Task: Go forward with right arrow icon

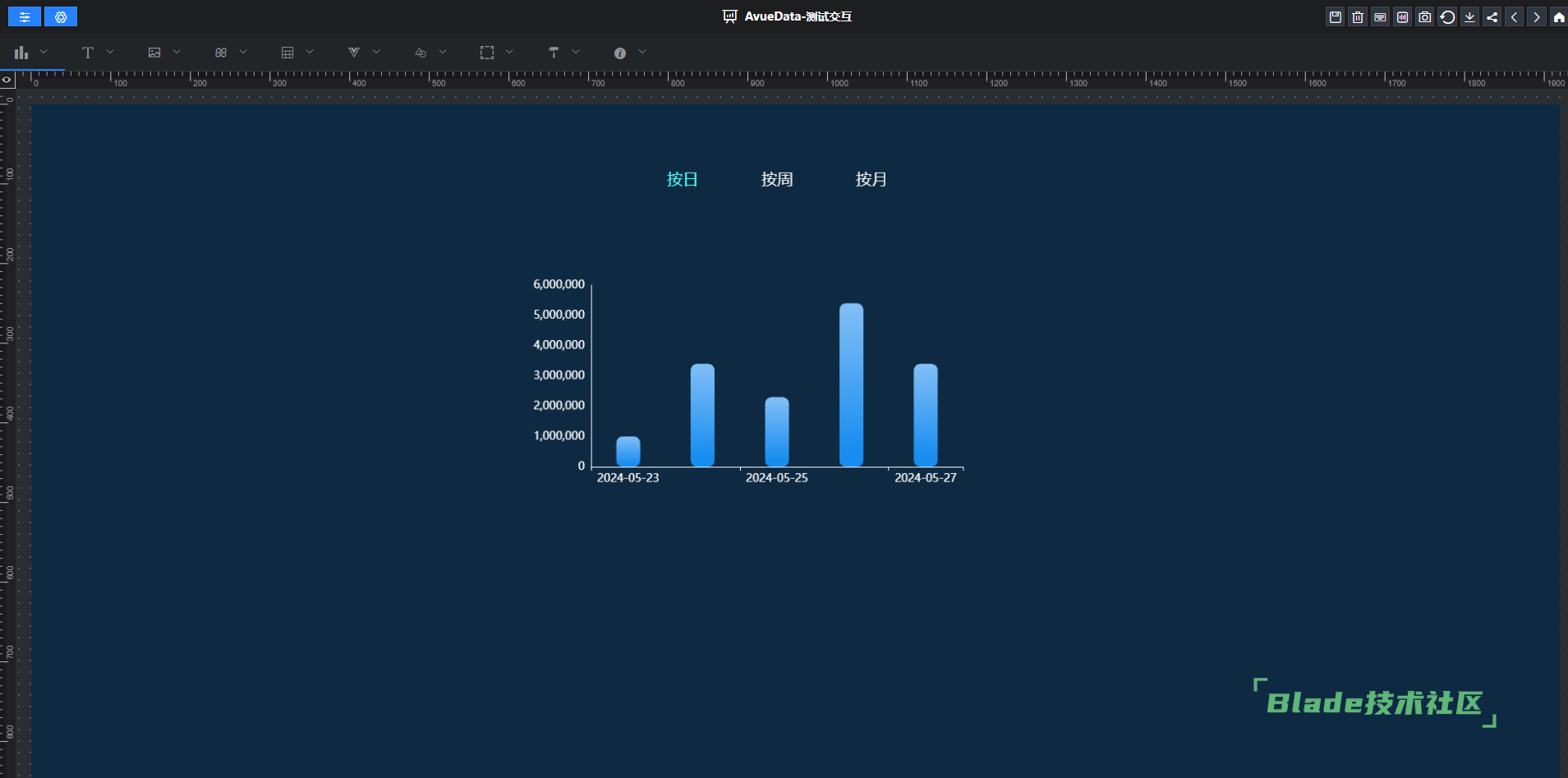Action: coord(1537,16)
